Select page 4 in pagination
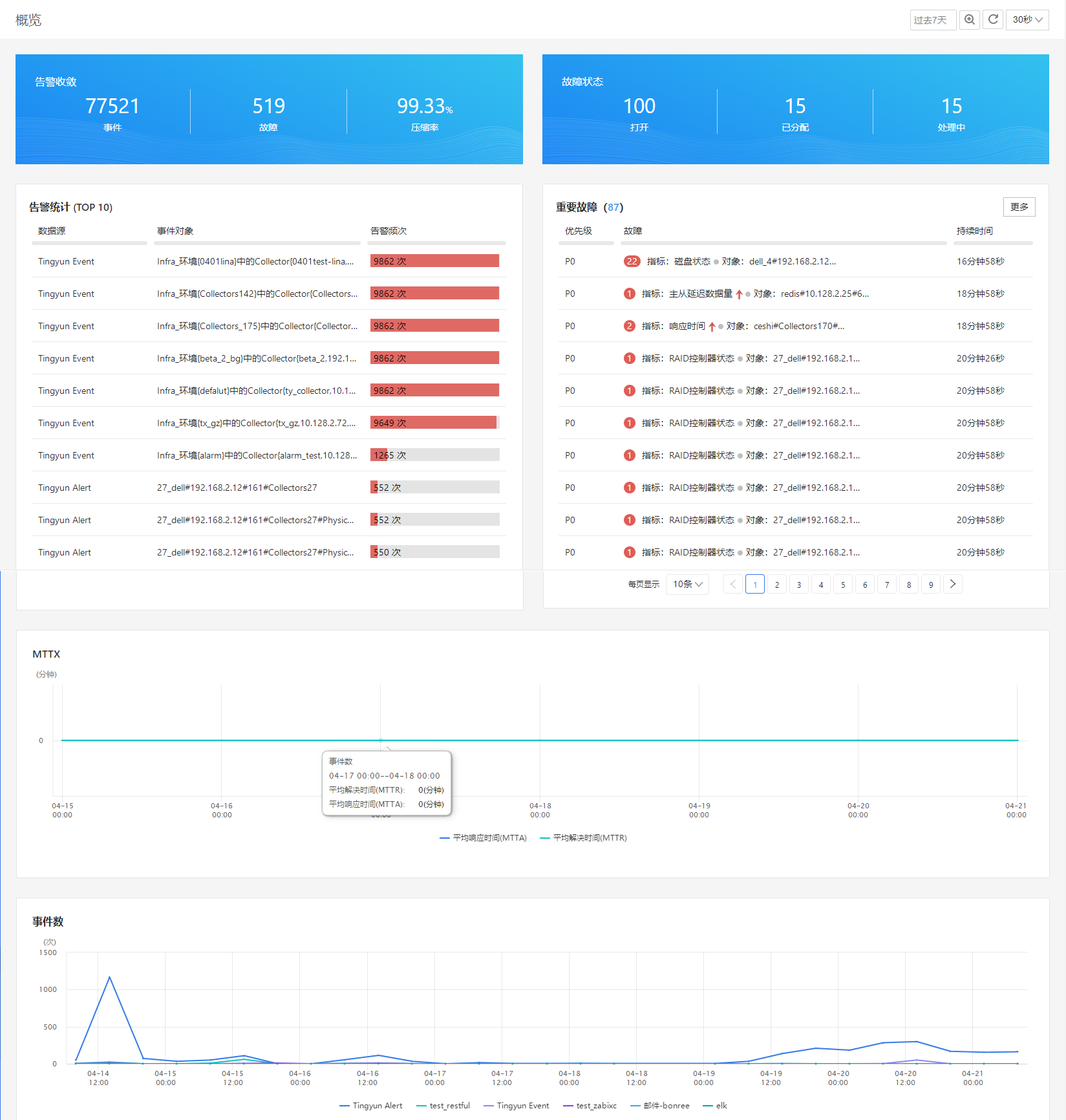The width and height of the screenshot is (1066, 1120). click(820, 585)
